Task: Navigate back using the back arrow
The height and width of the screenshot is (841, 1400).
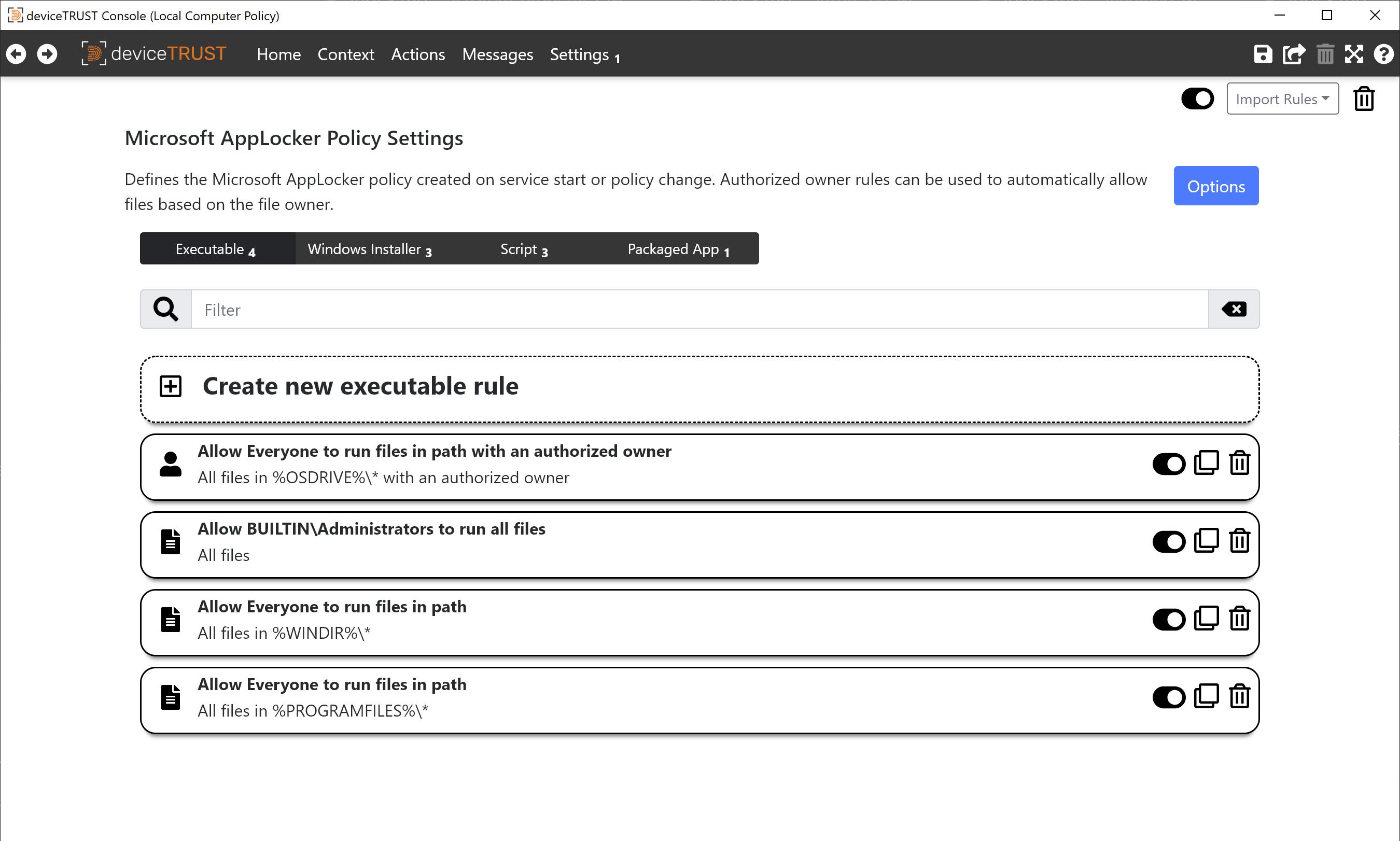Action: (16, 54)
